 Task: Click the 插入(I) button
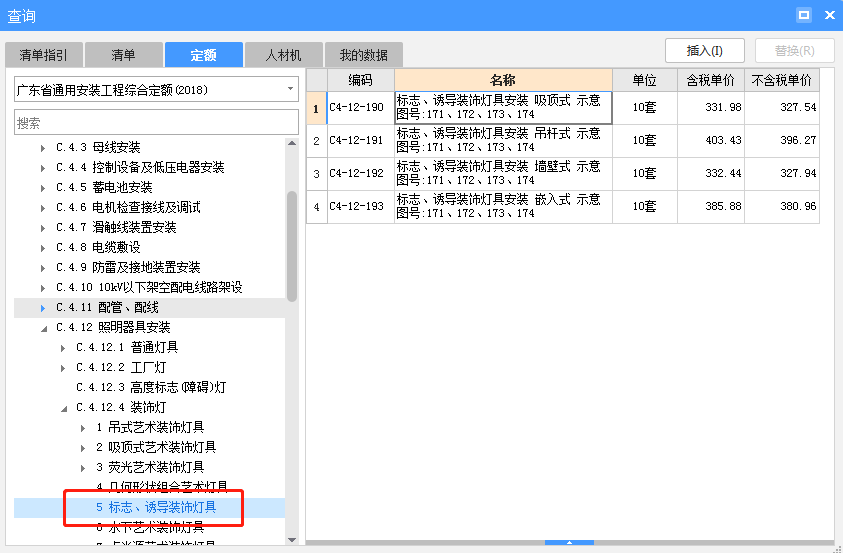pos(704,51)
